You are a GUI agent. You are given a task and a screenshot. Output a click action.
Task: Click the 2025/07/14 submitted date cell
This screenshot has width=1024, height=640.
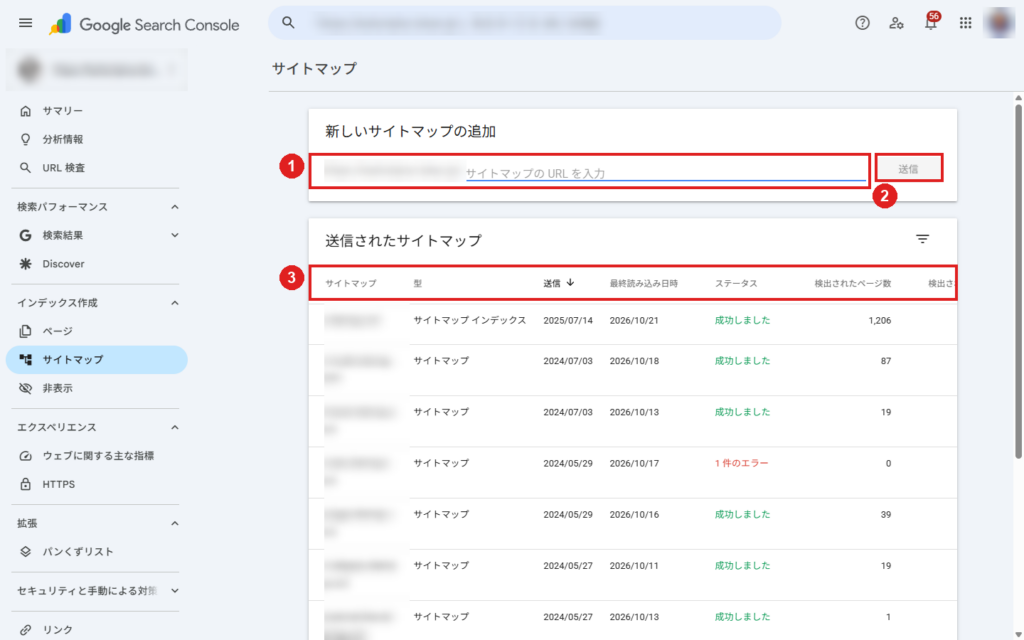pyautogui.click(x=568, y=321)
